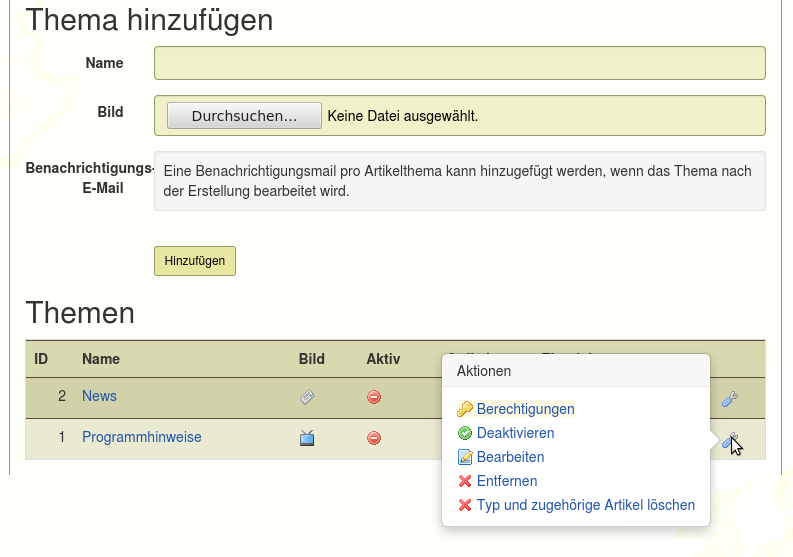Click the red X icon beside Entfernen
This screenshot has height=557, width=793.
click(465, 481)
